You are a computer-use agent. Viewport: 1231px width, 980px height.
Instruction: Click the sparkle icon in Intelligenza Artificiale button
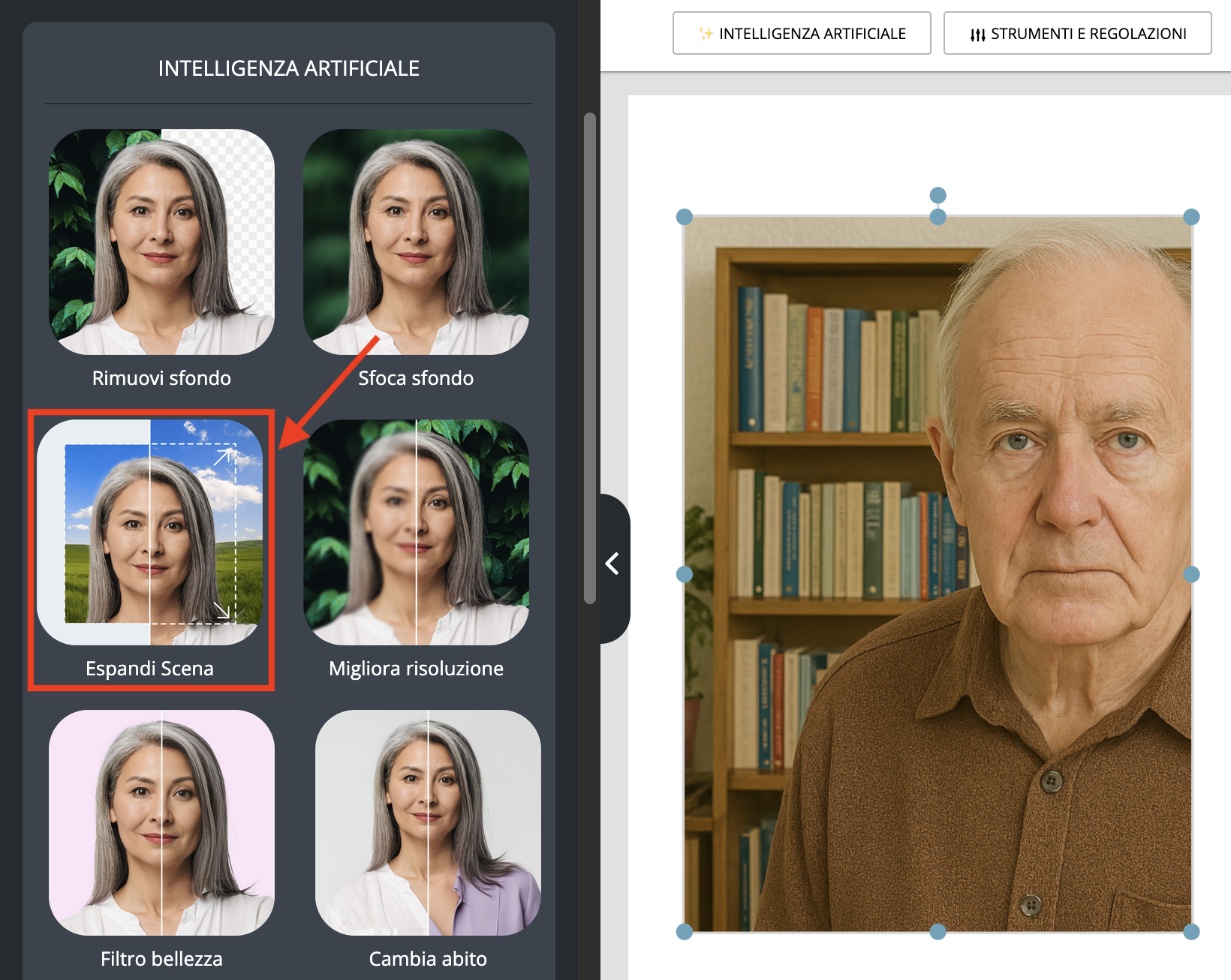[706, 34]
